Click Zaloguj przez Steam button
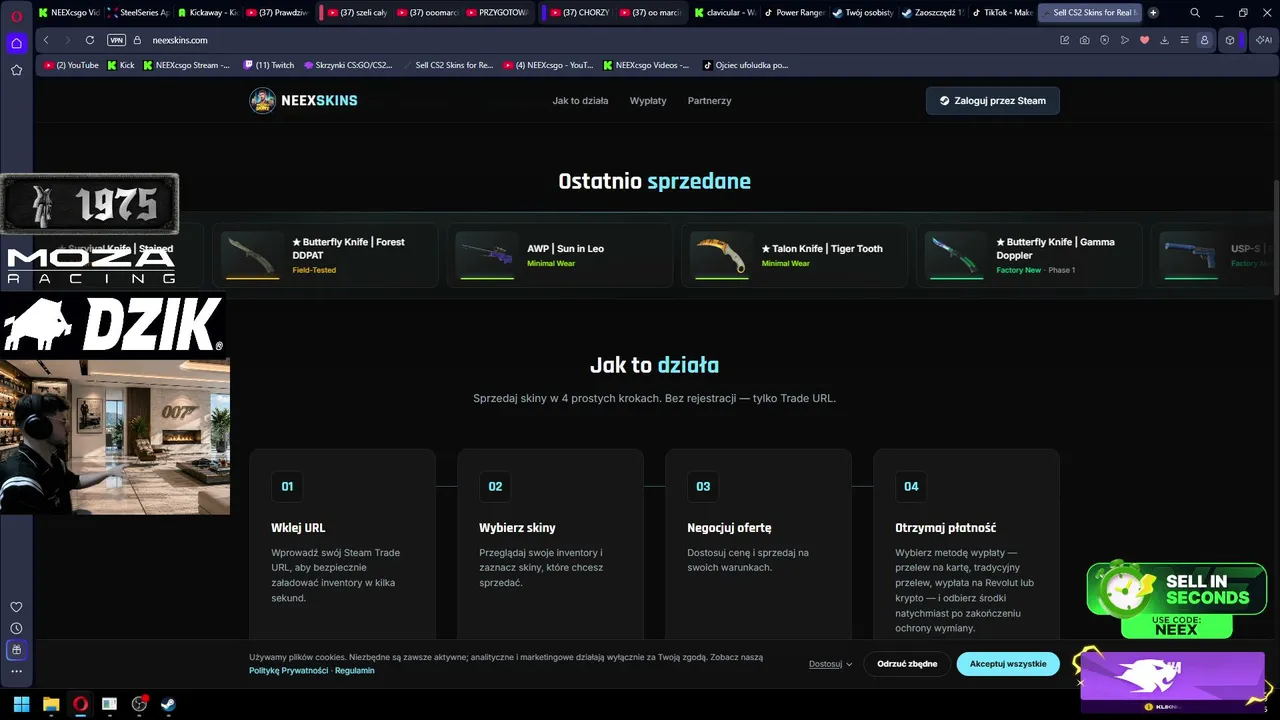 [992, 100]
